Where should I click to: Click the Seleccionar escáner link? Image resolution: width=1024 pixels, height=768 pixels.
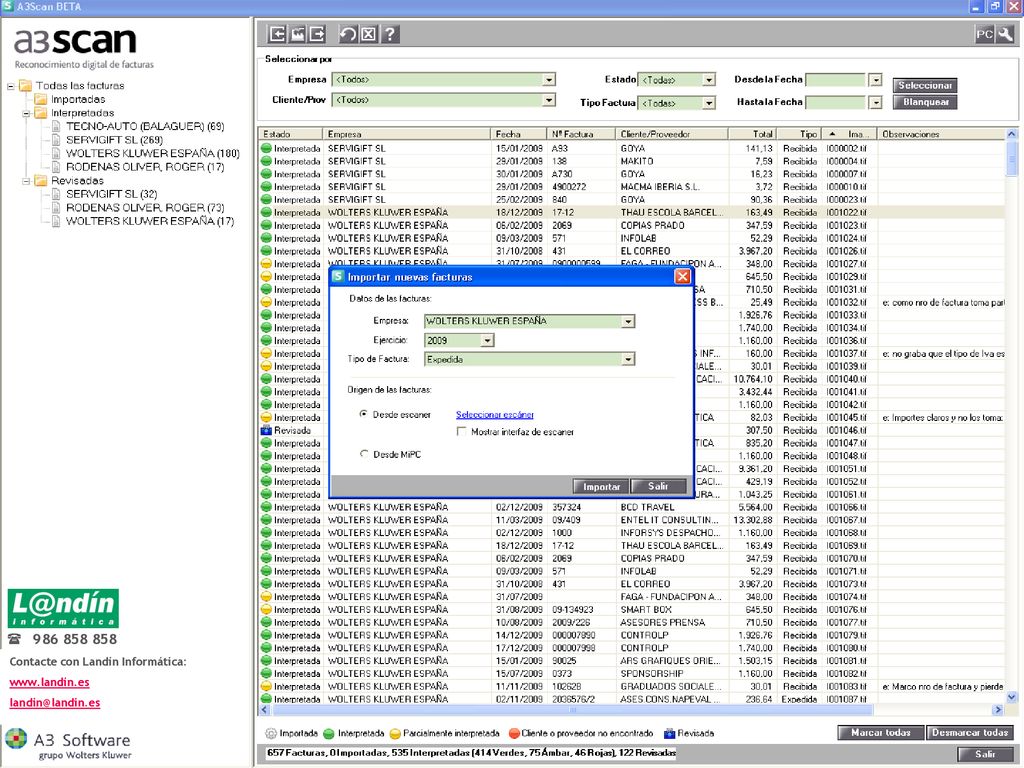[x=495, y=415]
